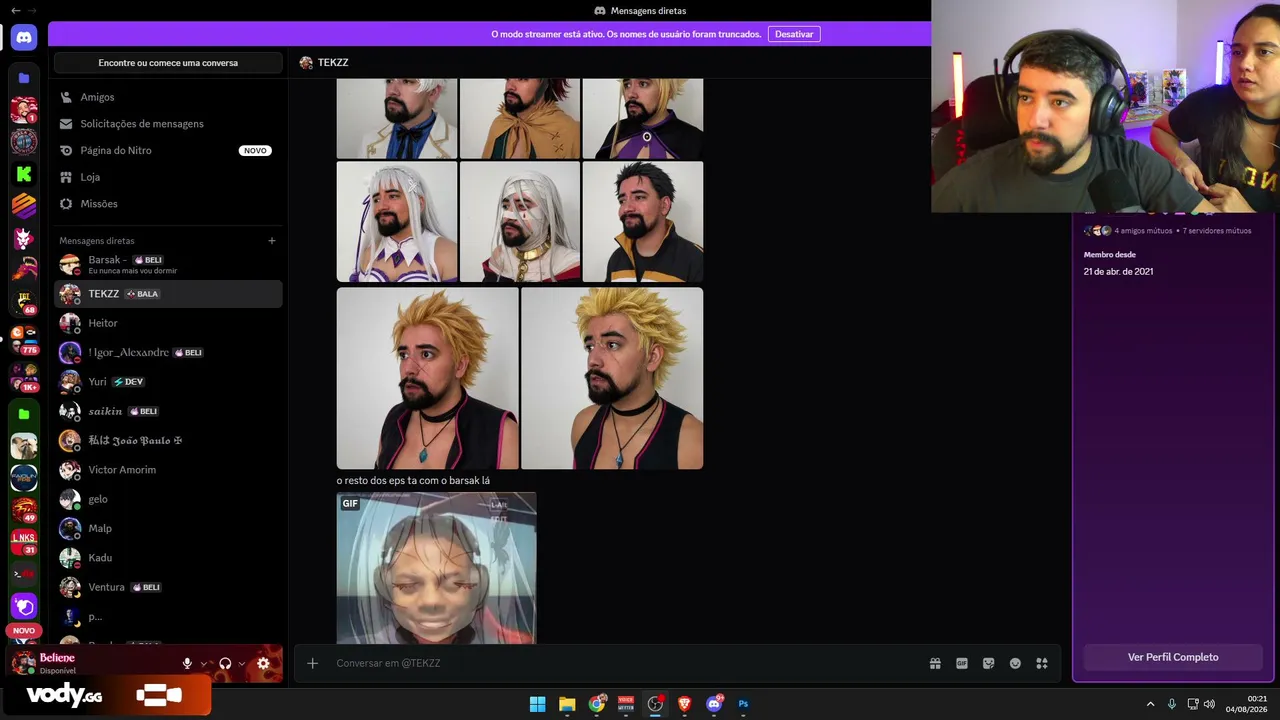Create a new direct message with plus icon
Viewport: 1280px width, 720px height.
[272, 241]
